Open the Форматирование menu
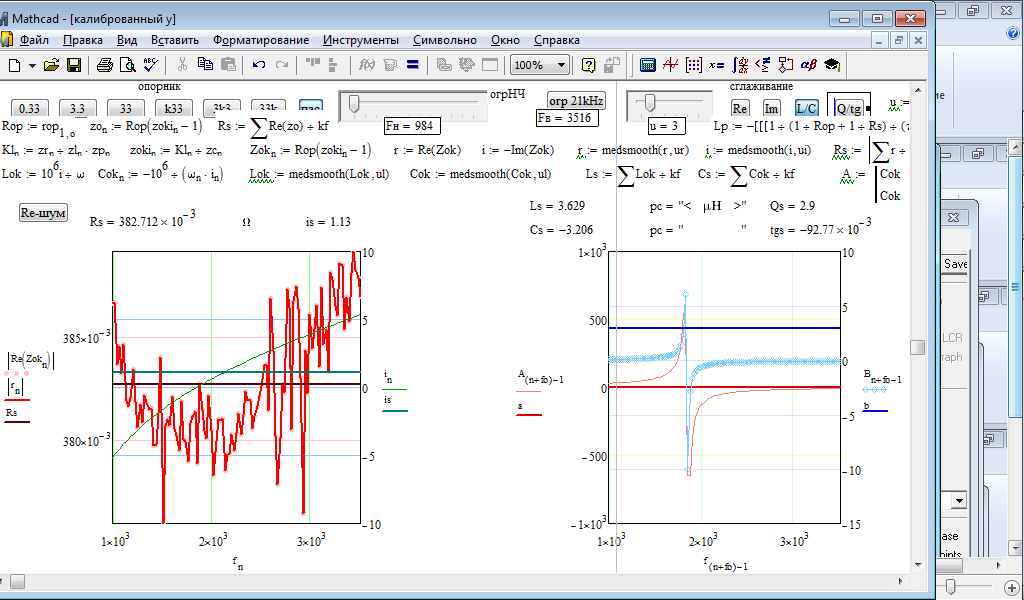Screen dimensions: 1024x600 click(x=260, y=40)
